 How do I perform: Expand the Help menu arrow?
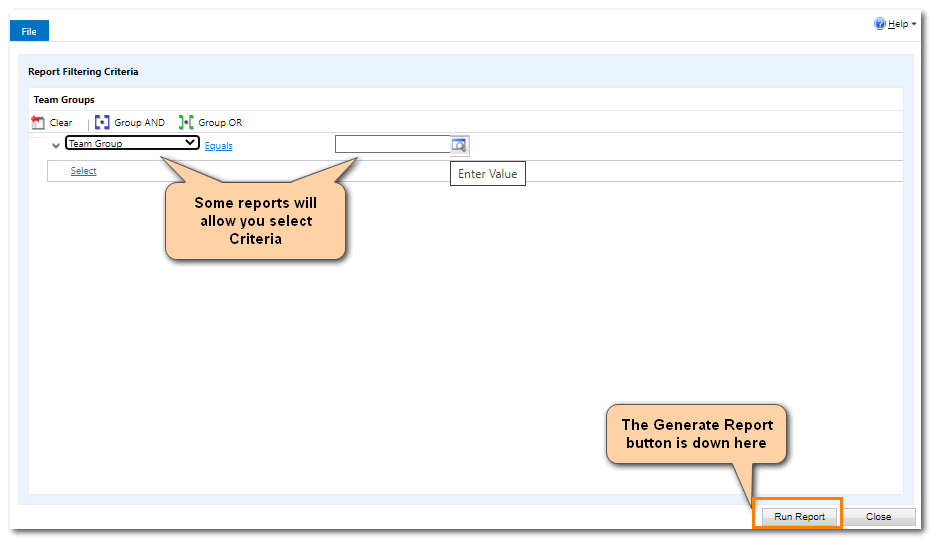914,24
